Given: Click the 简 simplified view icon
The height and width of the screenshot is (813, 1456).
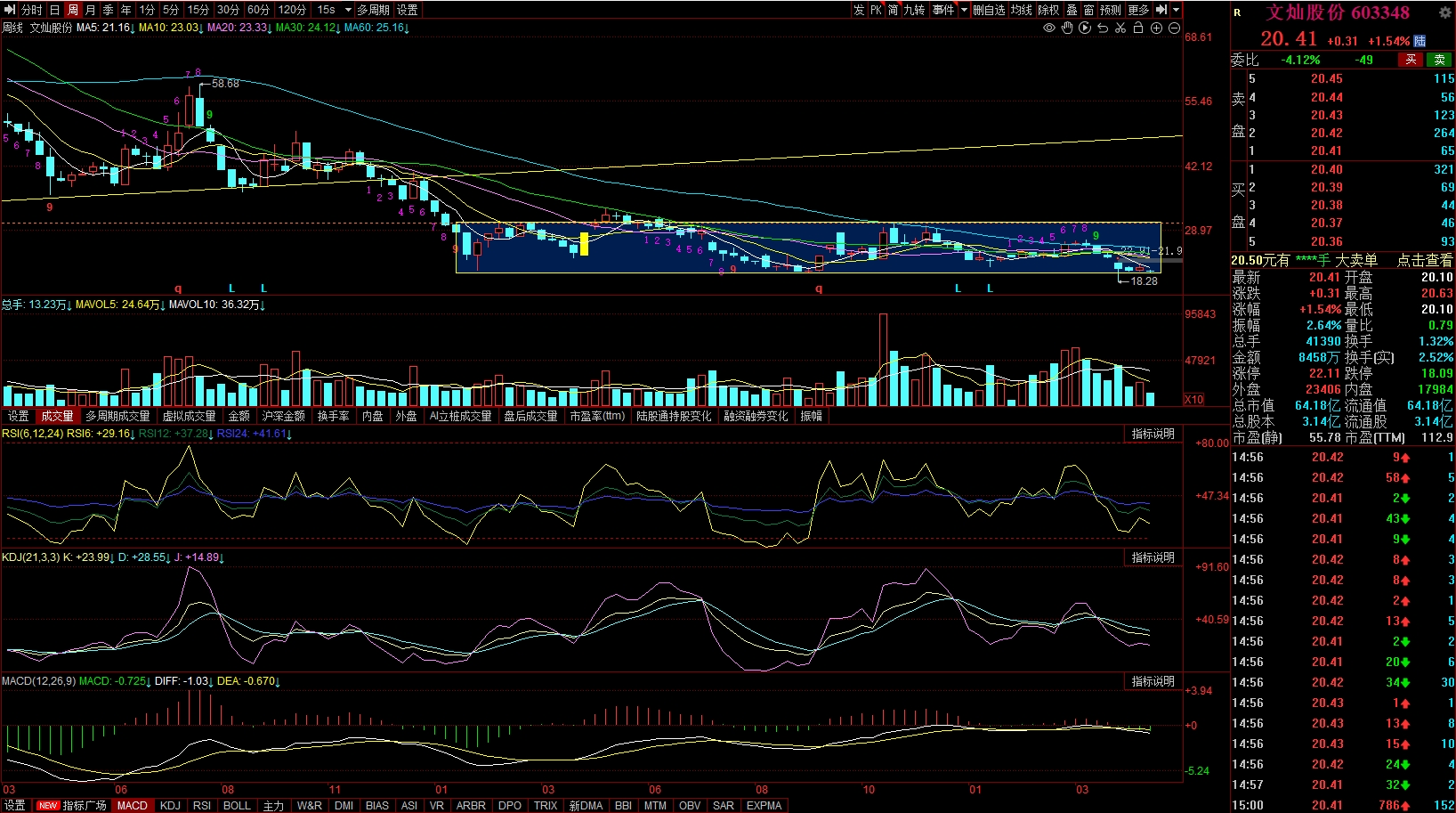Looking at the screenshot, I should click(893, 10).
